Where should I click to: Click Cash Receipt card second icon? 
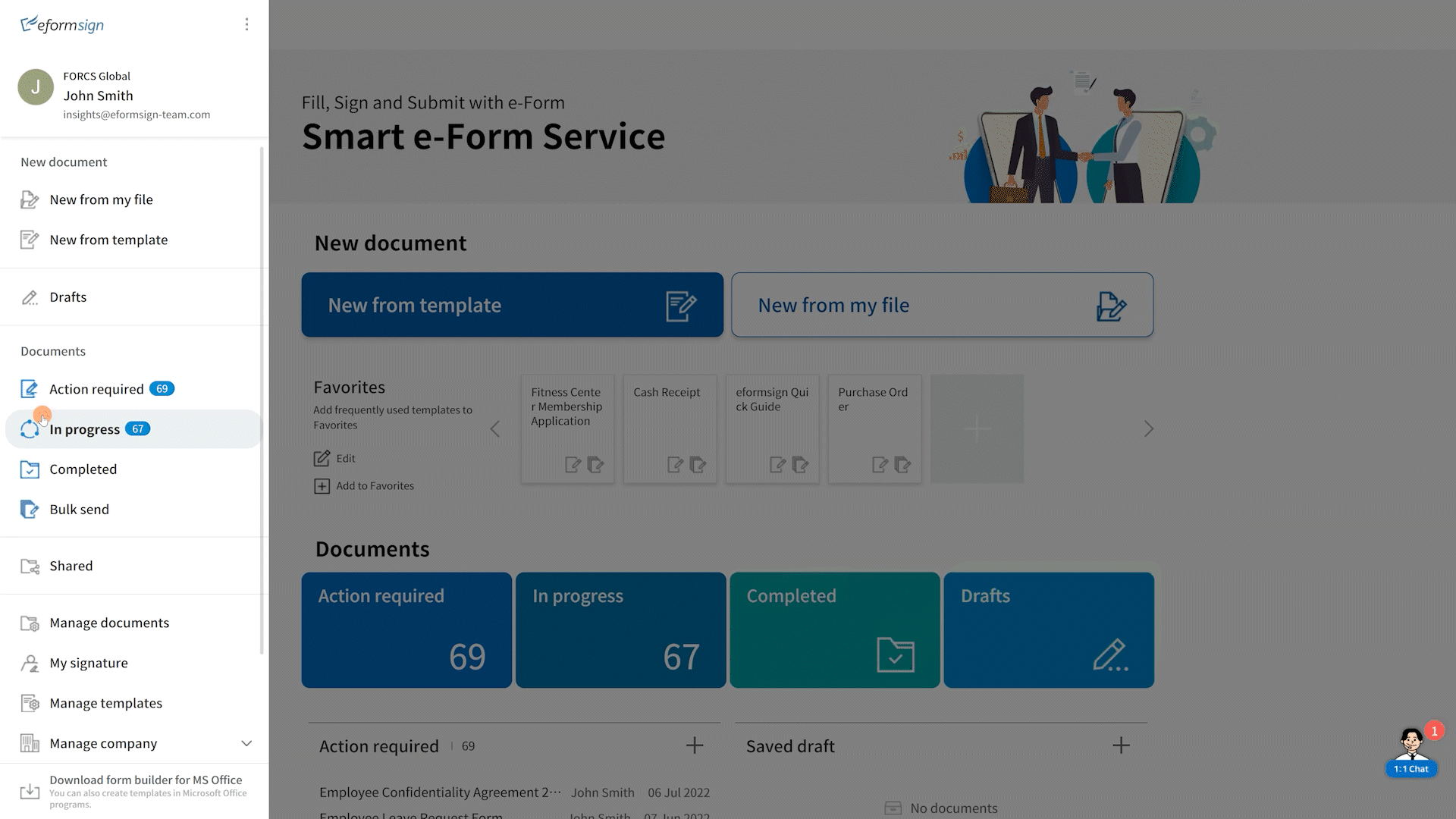698,465
